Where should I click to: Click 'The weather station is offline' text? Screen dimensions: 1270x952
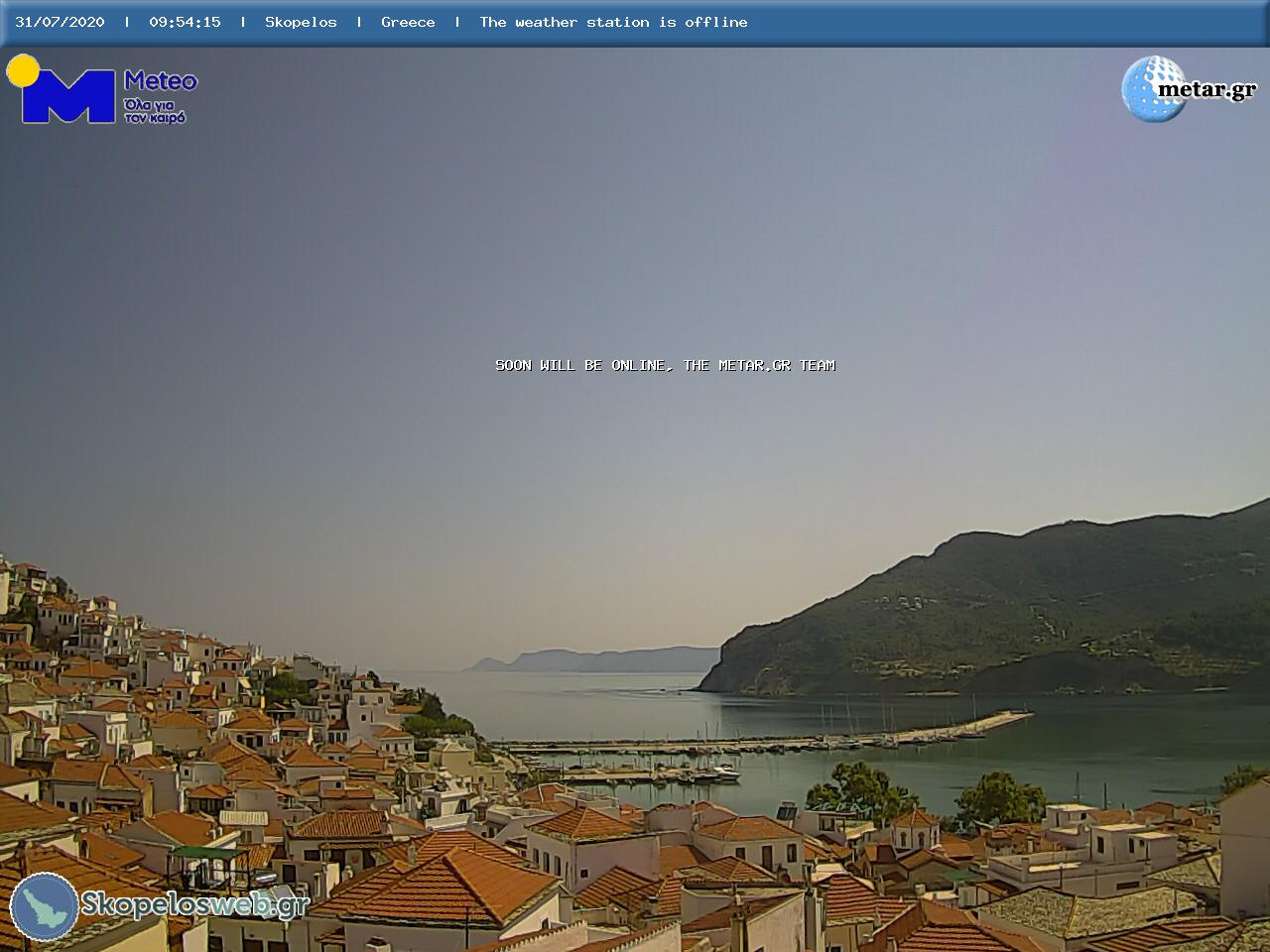tap(613, 22)
